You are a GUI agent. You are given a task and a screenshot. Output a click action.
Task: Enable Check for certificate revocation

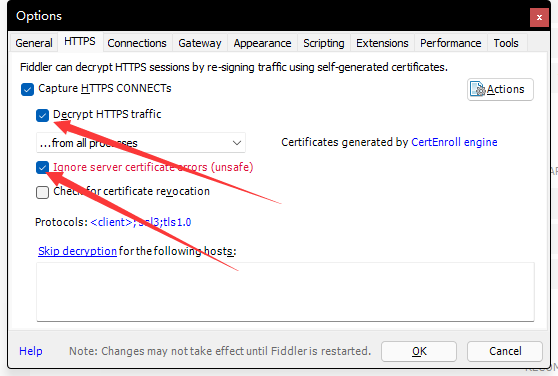(42, 192)
